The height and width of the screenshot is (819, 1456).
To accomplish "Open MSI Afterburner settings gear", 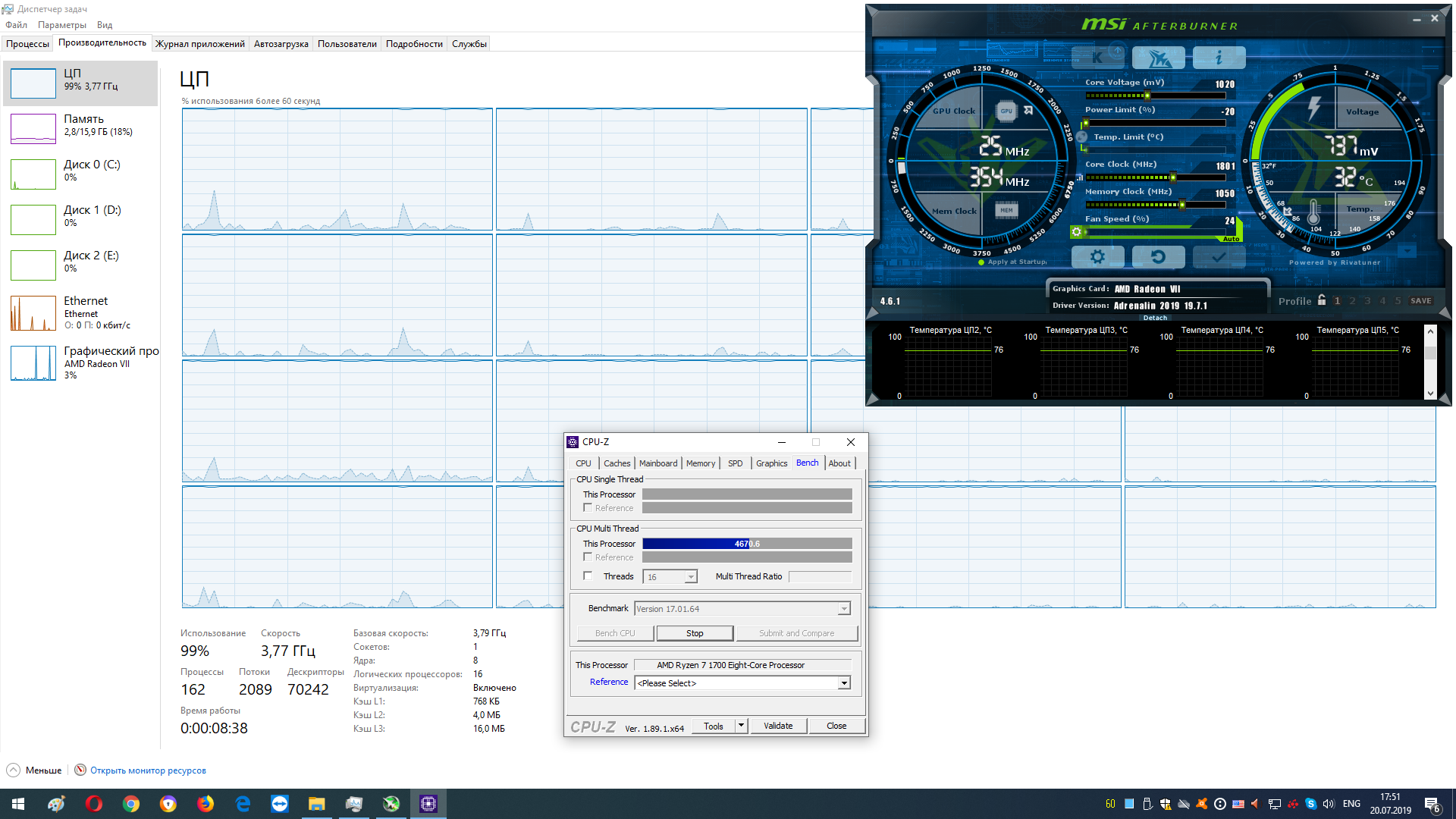I will click(1097, 257).
